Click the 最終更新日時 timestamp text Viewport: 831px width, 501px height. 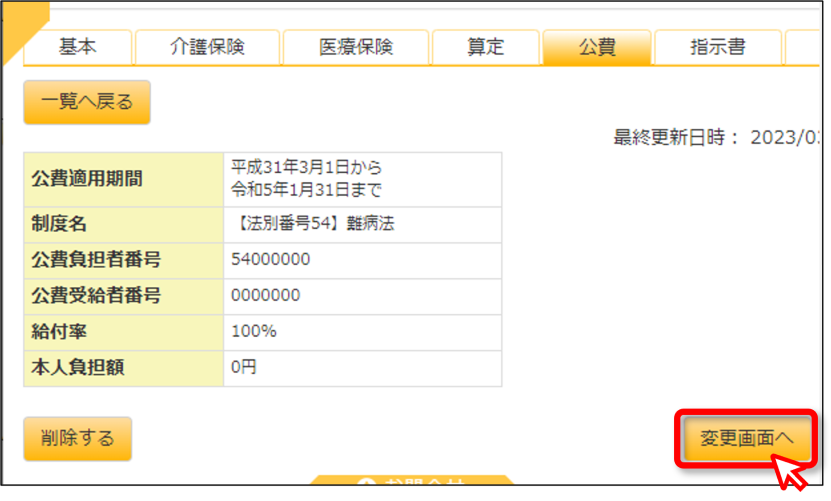coord(717,137)
